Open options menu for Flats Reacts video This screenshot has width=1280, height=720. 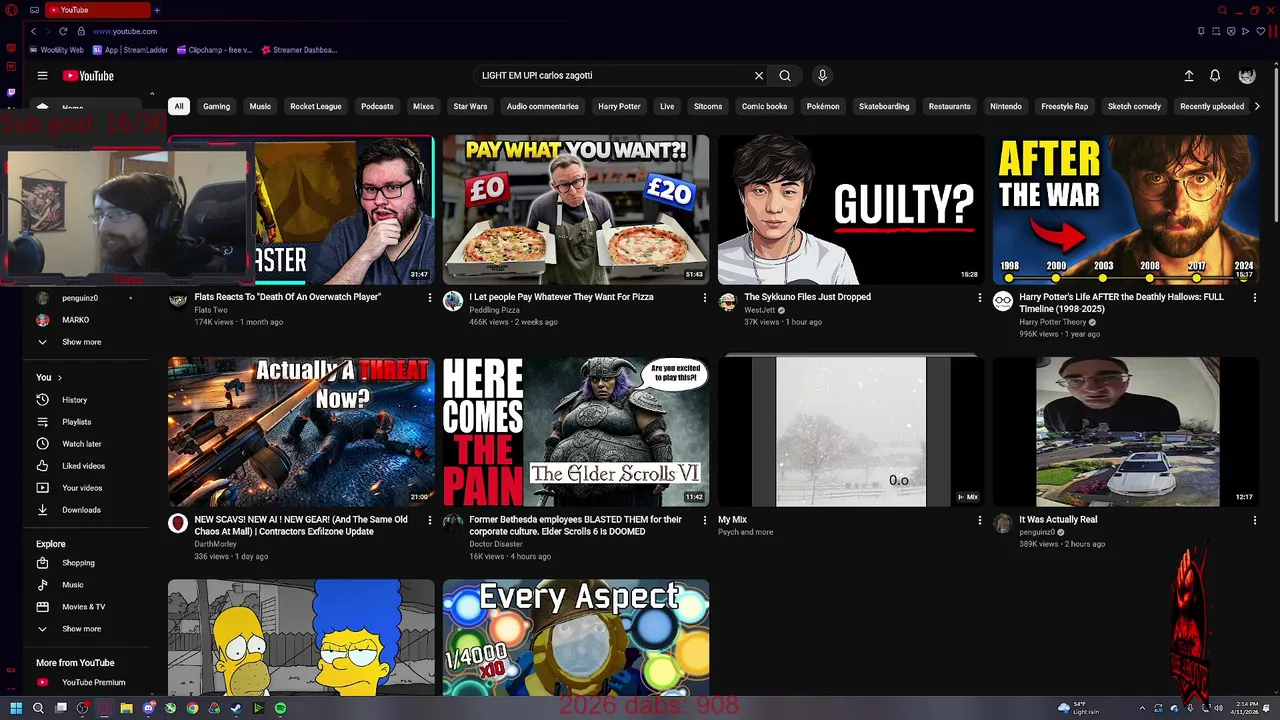coord(430,298)
